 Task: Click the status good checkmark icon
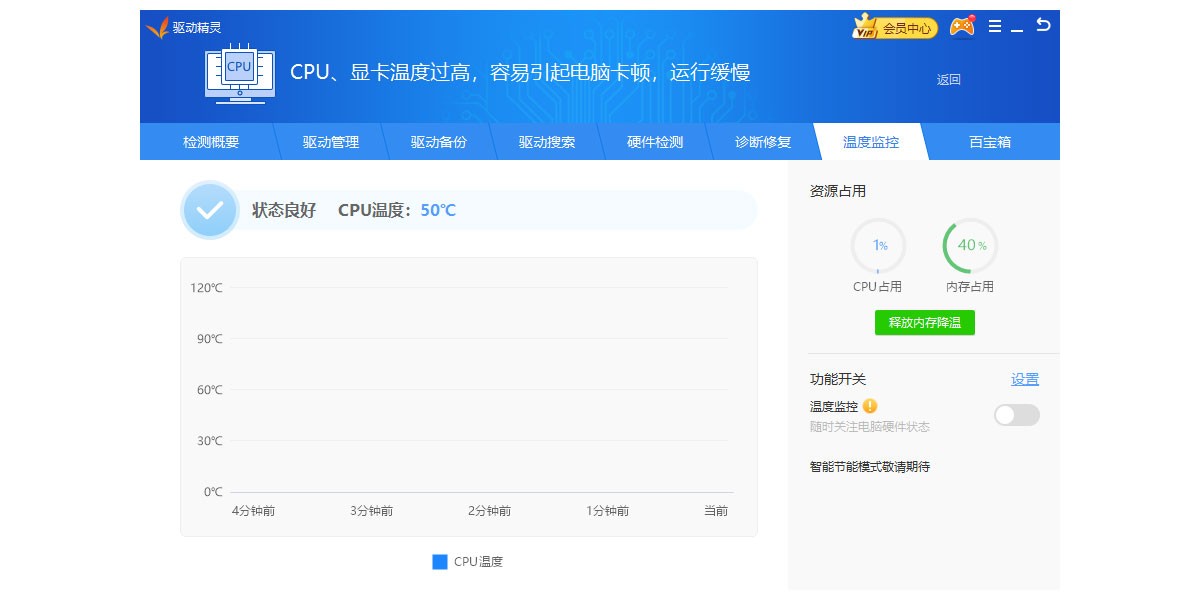209,210
